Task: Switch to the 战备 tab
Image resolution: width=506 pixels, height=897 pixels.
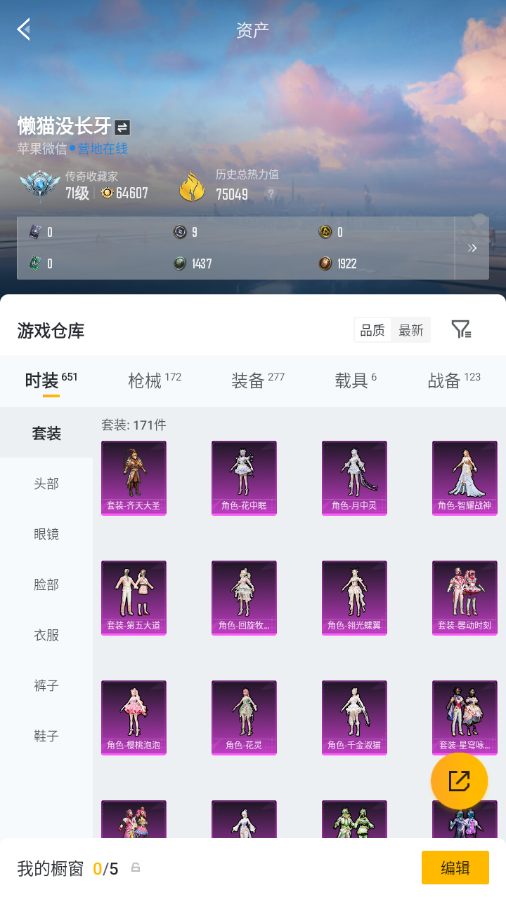Action: [454, 380]
